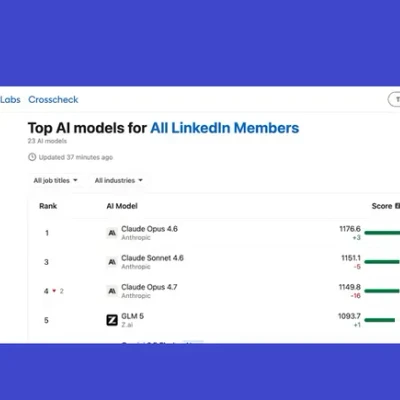The width and height of the screenshot is (400, 400).
Task: Switch to the Labs navigation item
Action: [10, 99]
